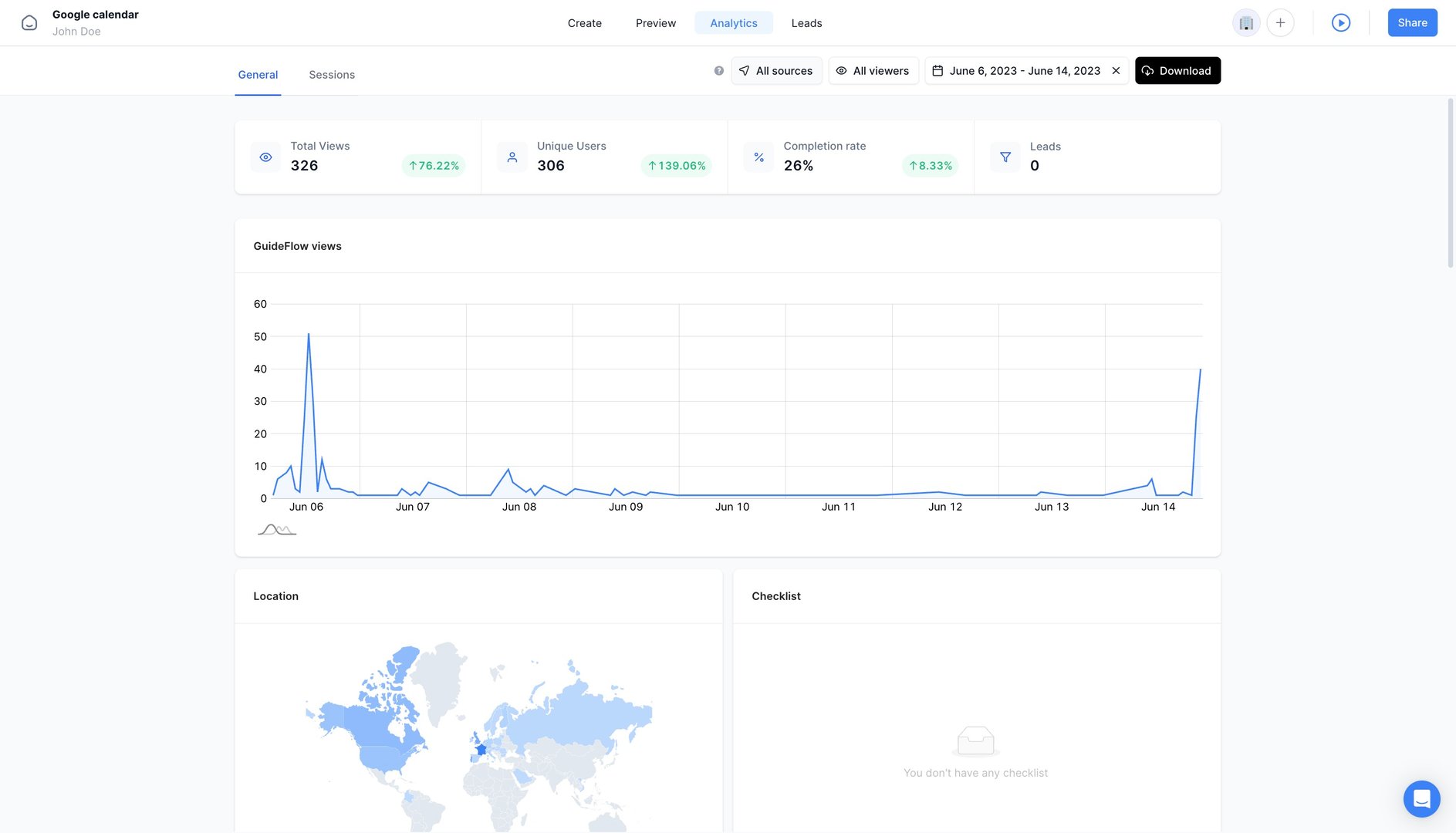Switch to the Sessions tab
1456x833 pixels.
(332, 75)
